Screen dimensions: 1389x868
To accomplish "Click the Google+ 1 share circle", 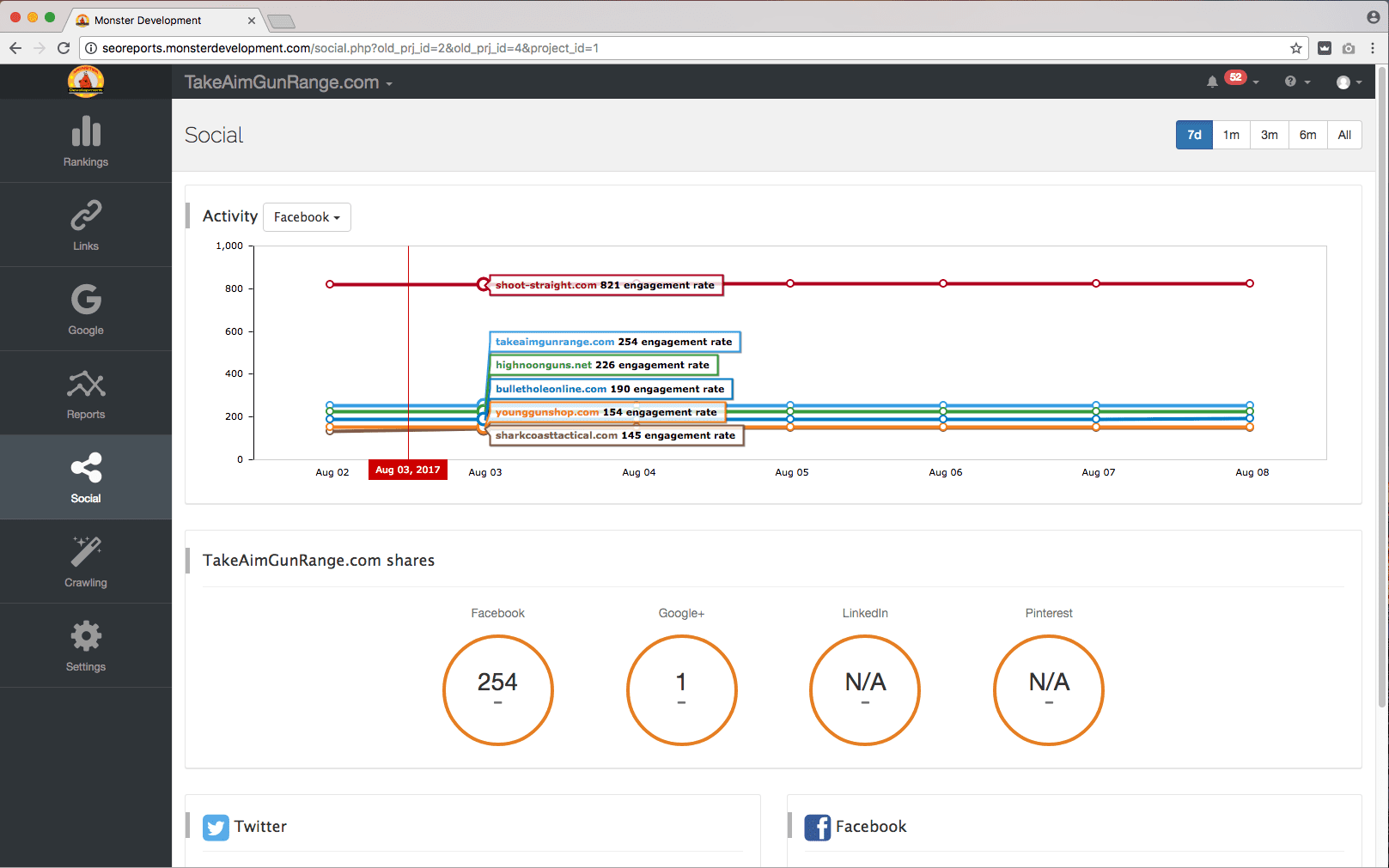I will point(682,690).
